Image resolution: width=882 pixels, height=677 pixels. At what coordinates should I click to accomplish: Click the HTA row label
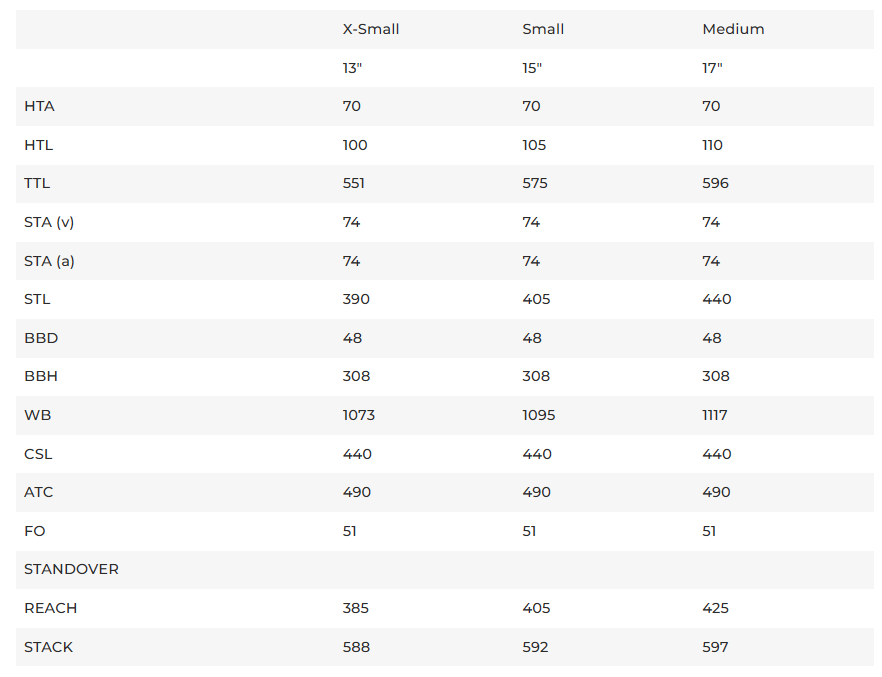39,106
